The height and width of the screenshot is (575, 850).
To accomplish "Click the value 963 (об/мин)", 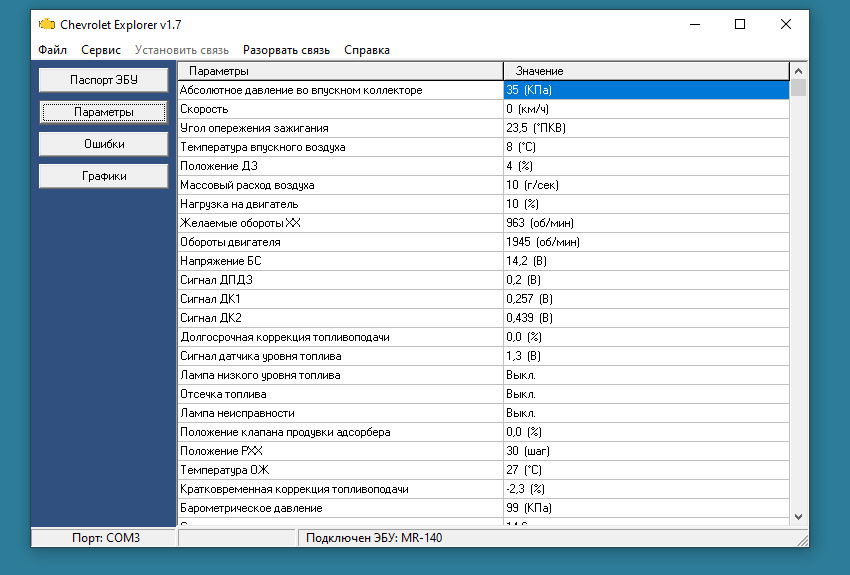I will coord(540,223).
